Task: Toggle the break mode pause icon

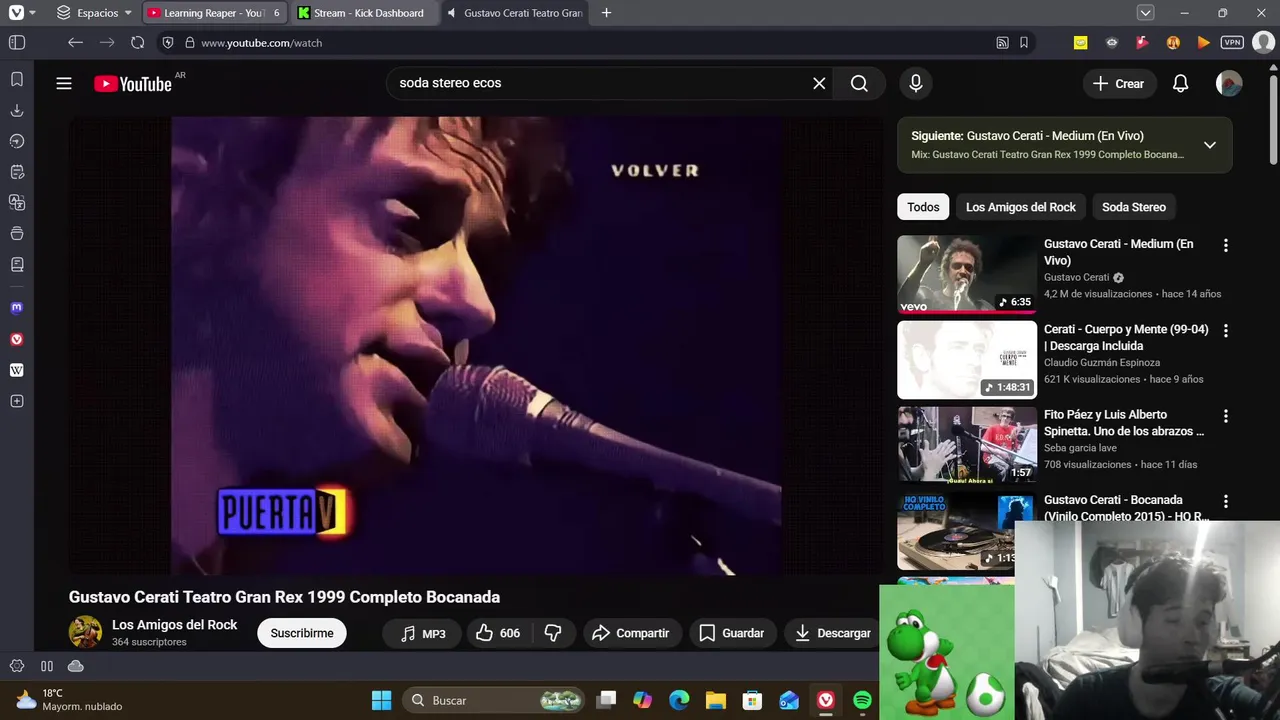Action: (47, 666)
